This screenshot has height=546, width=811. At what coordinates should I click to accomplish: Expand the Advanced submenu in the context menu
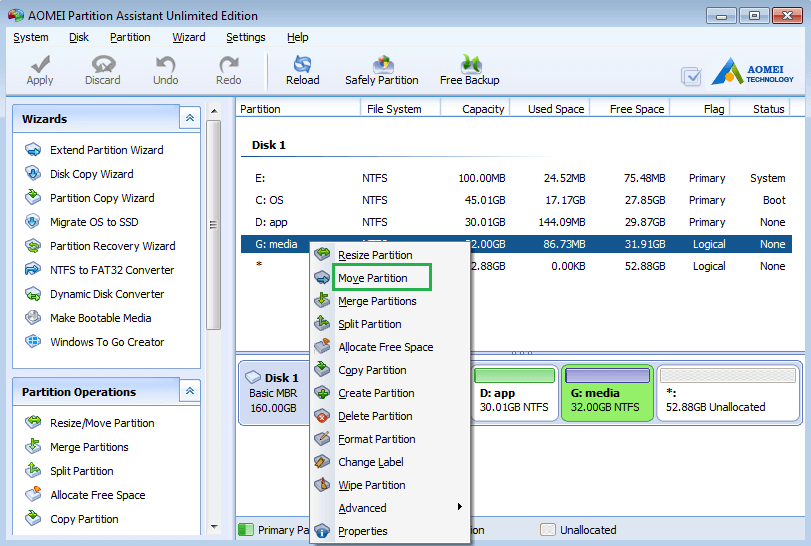pyautogui.click(x=390, y=508)
